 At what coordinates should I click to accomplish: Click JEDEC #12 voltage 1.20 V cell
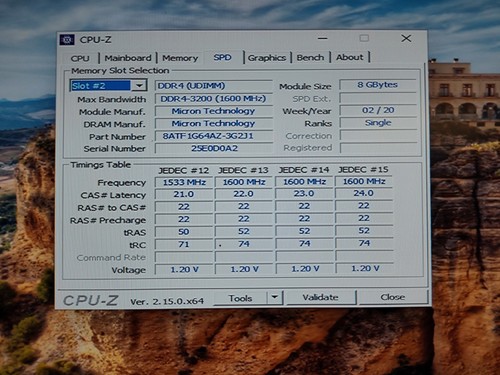point(184,269)
